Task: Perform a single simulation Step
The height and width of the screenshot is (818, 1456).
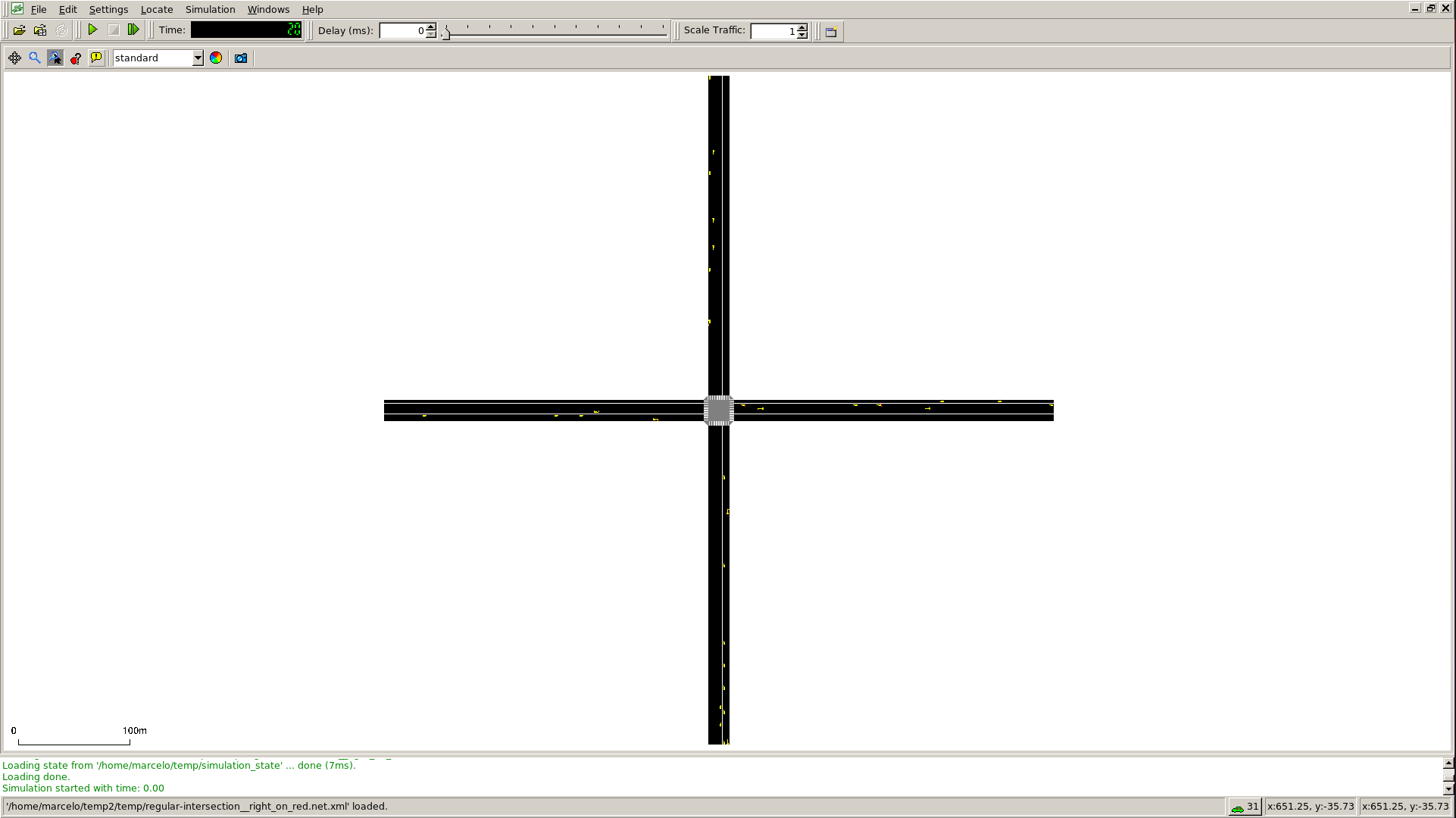Action: click(x=134, y=29)
